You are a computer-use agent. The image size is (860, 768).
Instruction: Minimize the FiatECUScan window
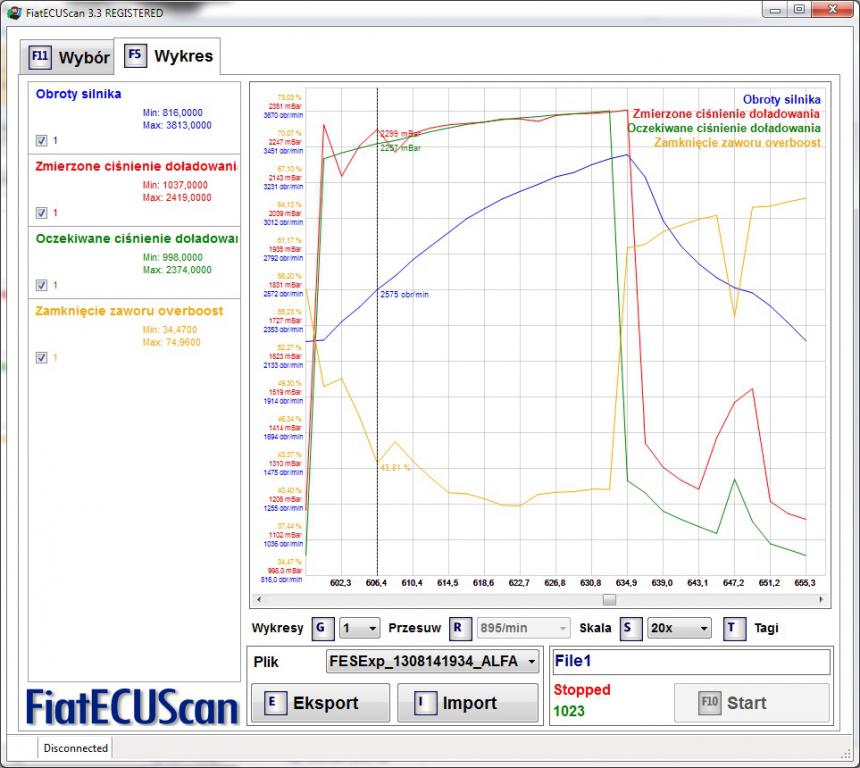(x=775, y=10)
